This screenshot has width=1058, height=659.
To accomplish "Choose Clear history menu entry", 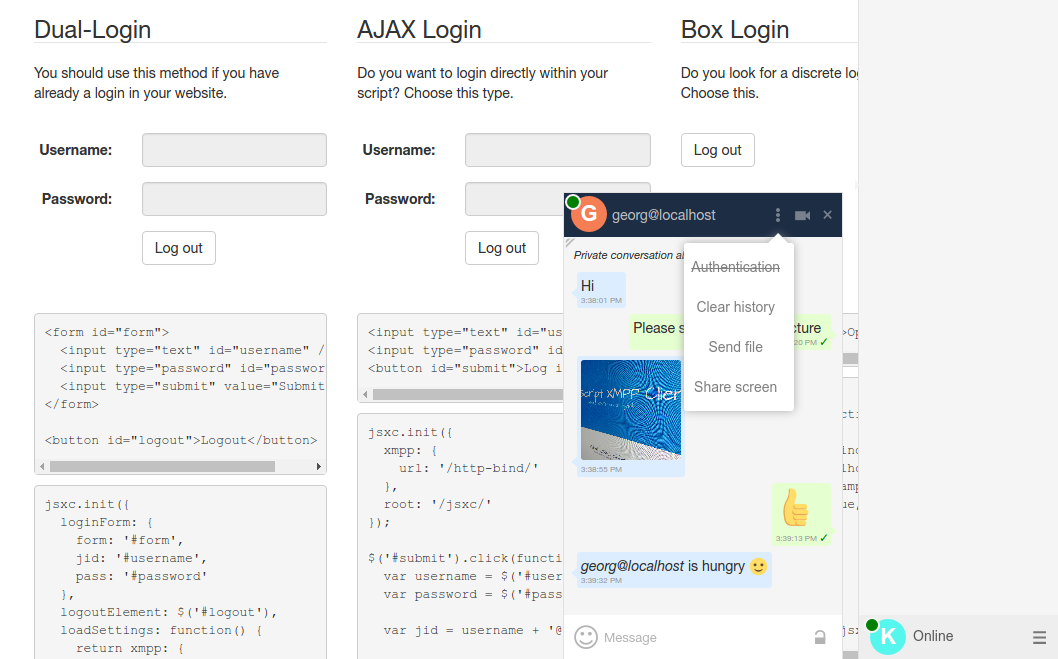I will click(735, 307).
